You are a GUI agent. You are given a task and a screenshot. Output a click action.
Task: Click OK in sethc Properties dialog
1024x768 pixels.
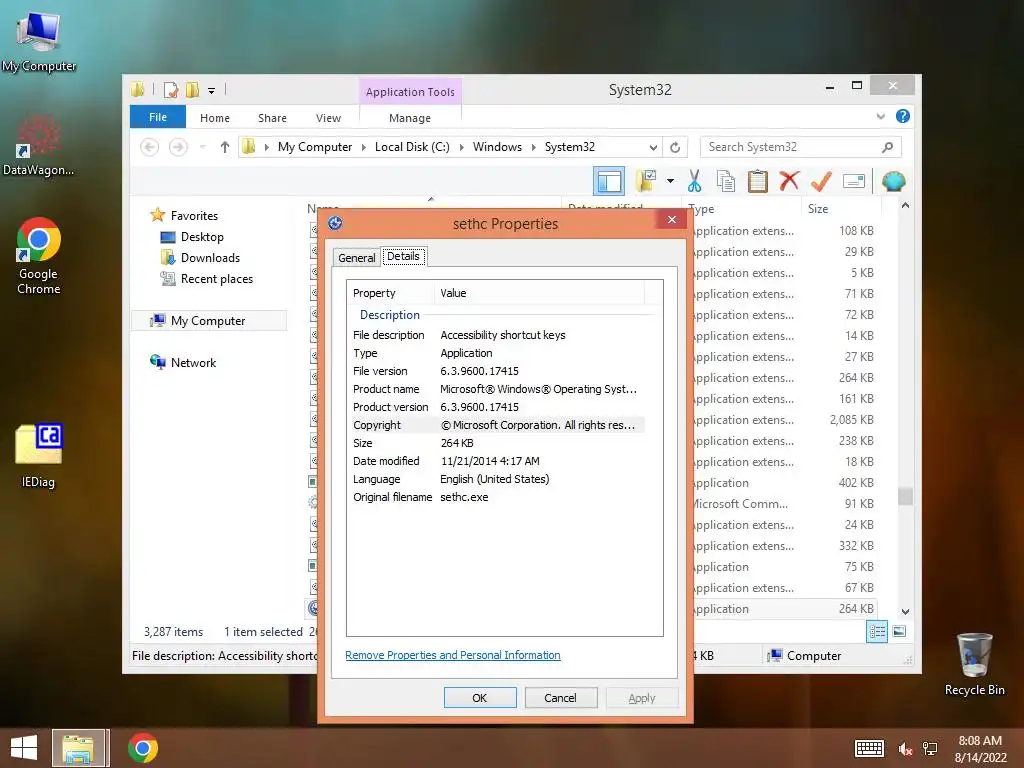point(480,697)
